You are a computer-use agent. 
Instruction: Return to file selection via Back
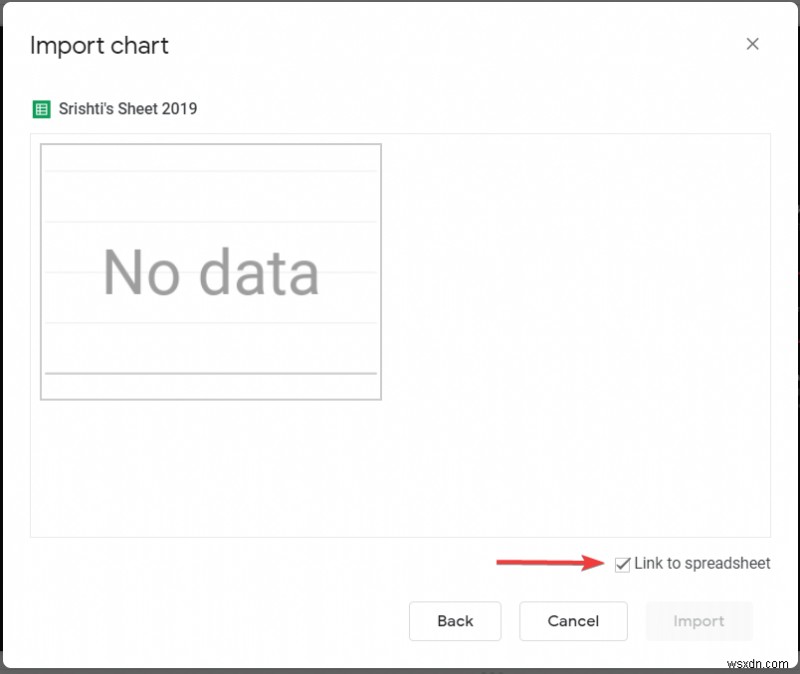(x=455, y=621)
